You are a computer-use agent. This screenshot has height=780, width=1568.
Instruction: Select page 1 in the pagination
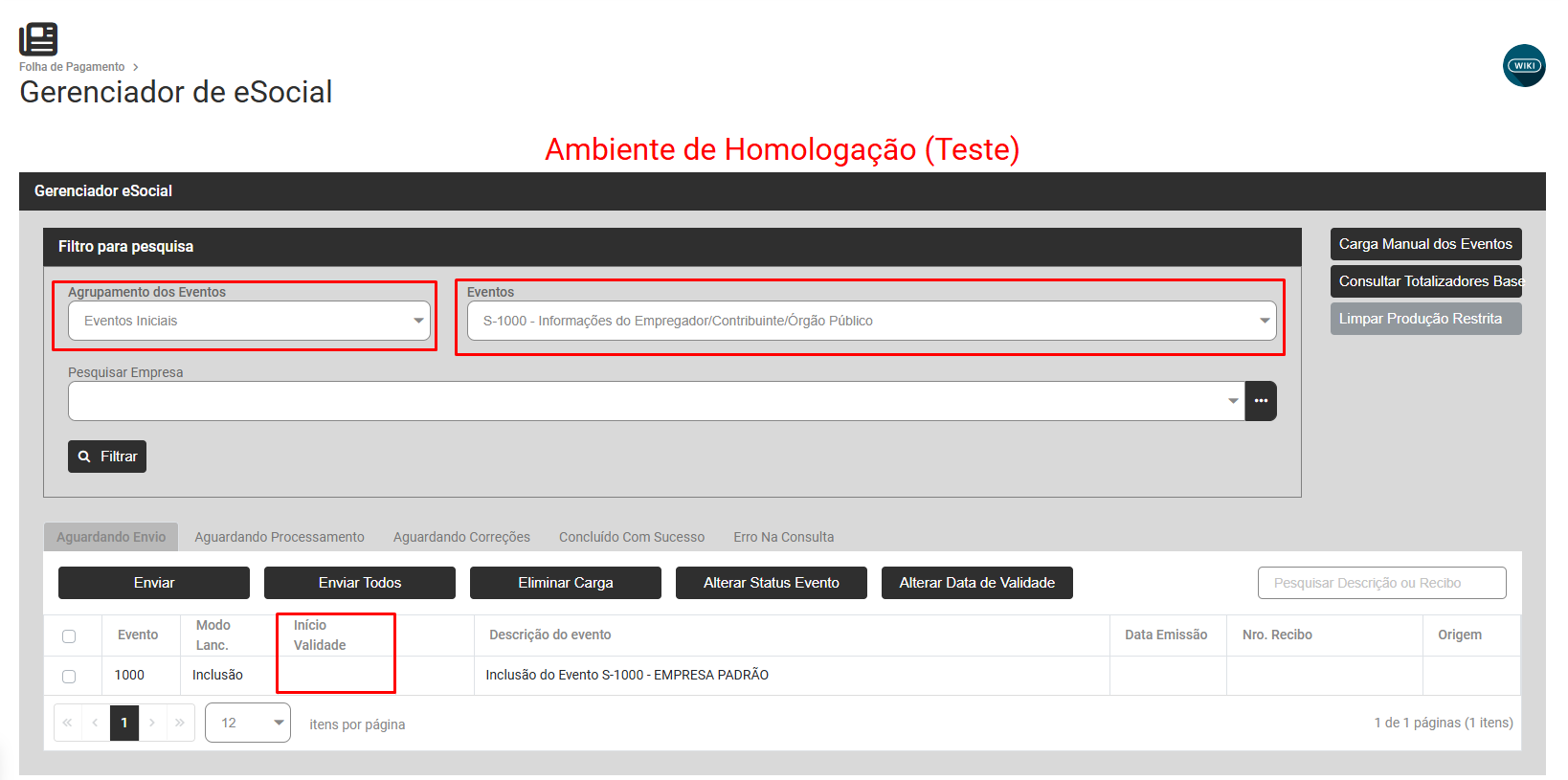tap(124, 723)
